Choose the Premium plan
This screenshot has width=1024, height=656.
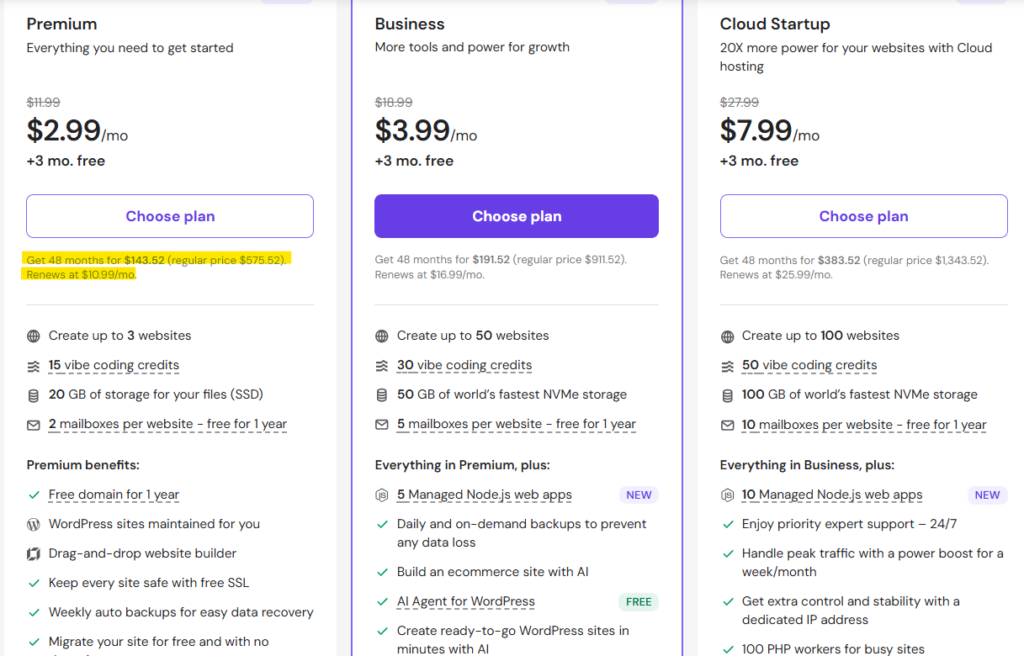(x=169, y=215)
